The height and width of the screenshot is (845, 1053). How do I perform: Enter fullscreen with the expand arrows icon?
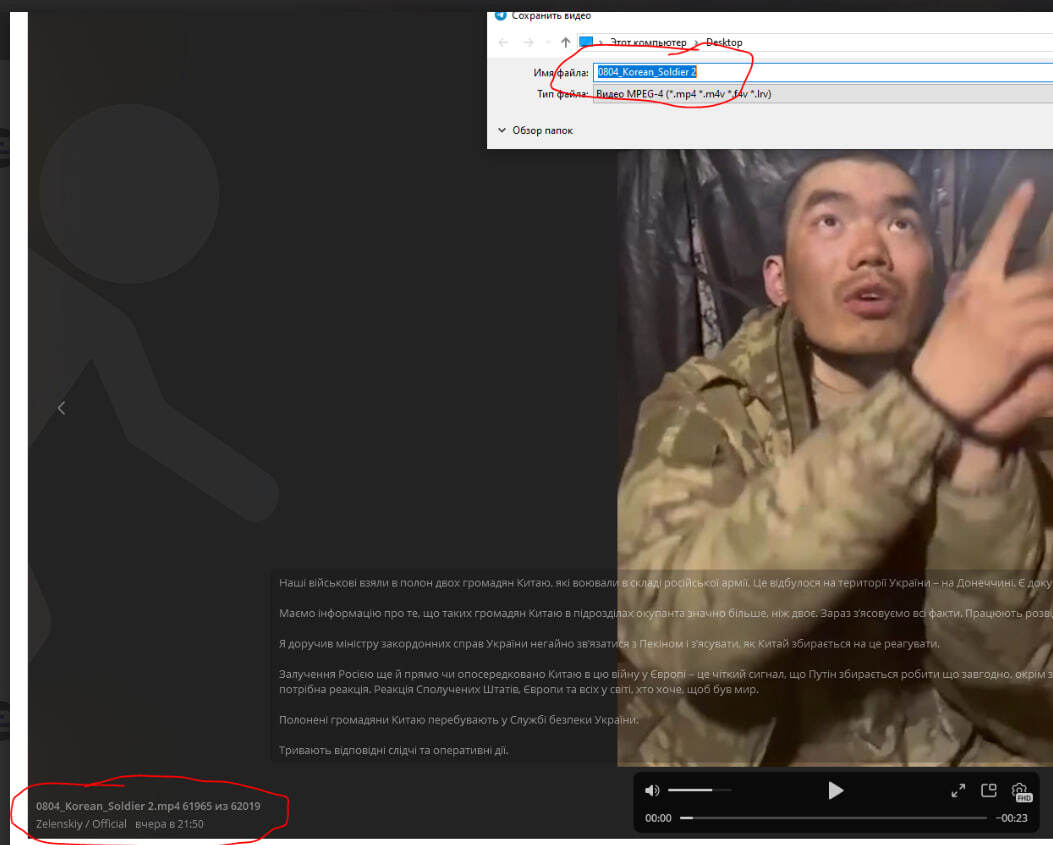pyautogui.click(x=958, y=791)
